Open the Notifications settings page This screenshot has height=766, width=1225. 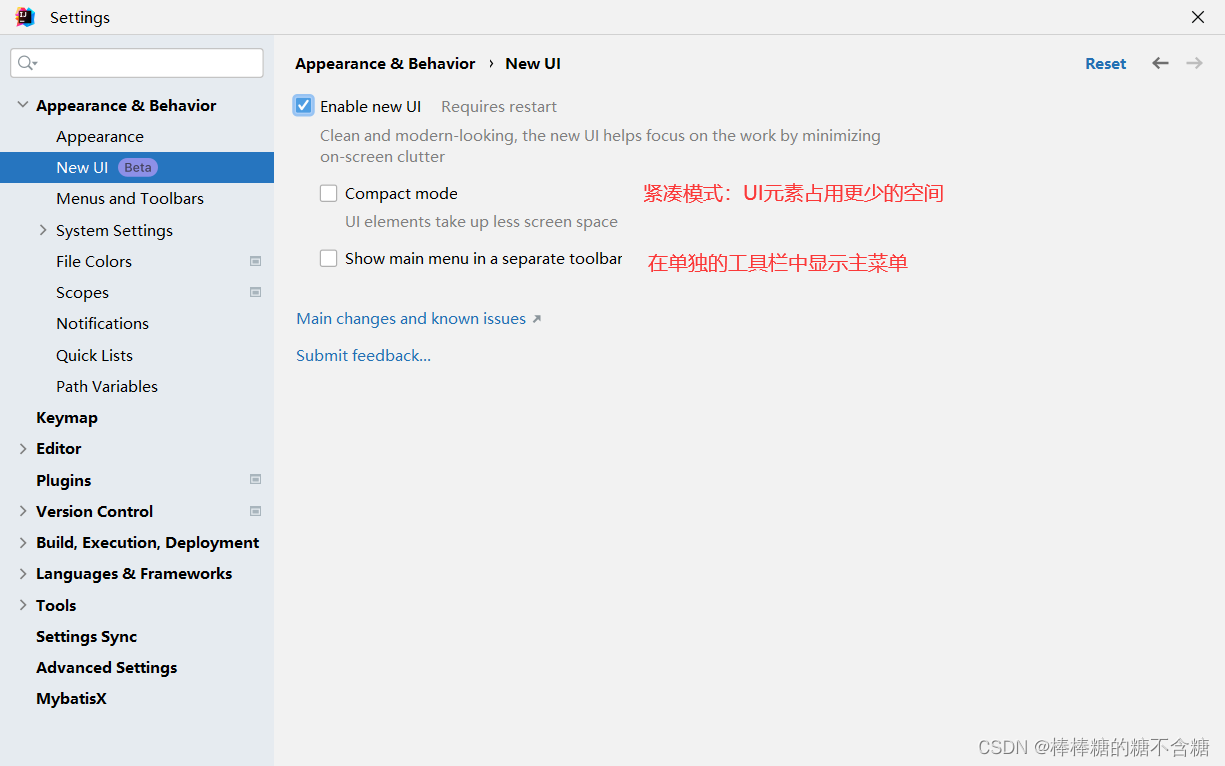[x=102, y=323]
